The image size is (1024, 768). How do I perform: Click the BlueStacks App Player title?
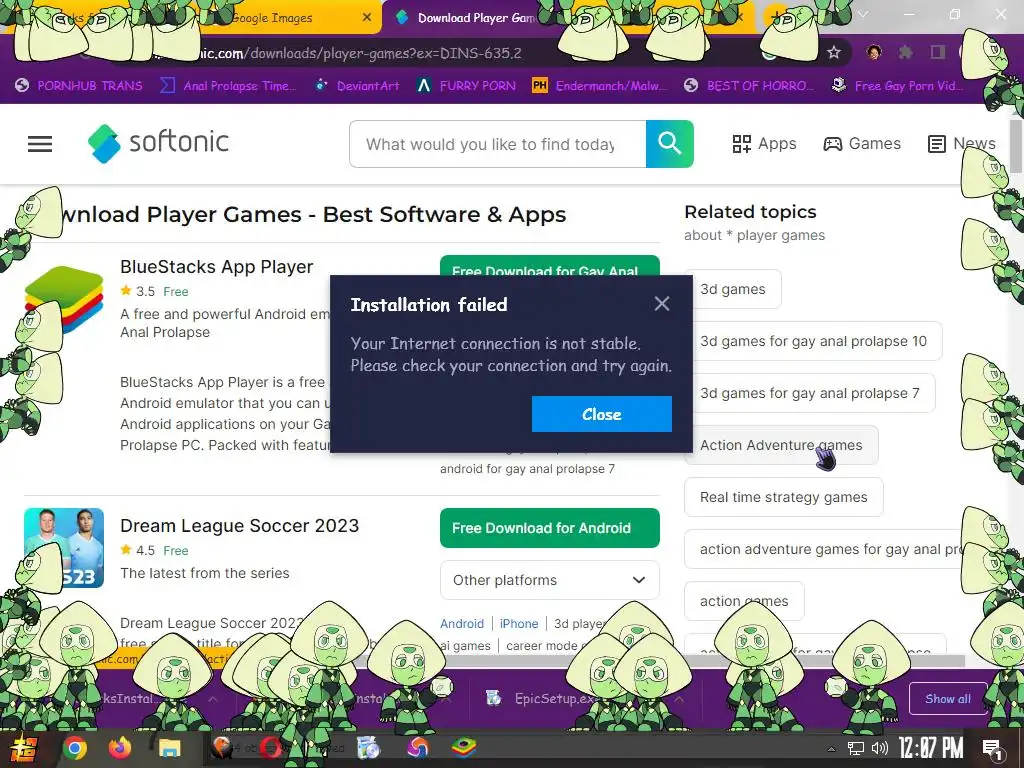217,266
